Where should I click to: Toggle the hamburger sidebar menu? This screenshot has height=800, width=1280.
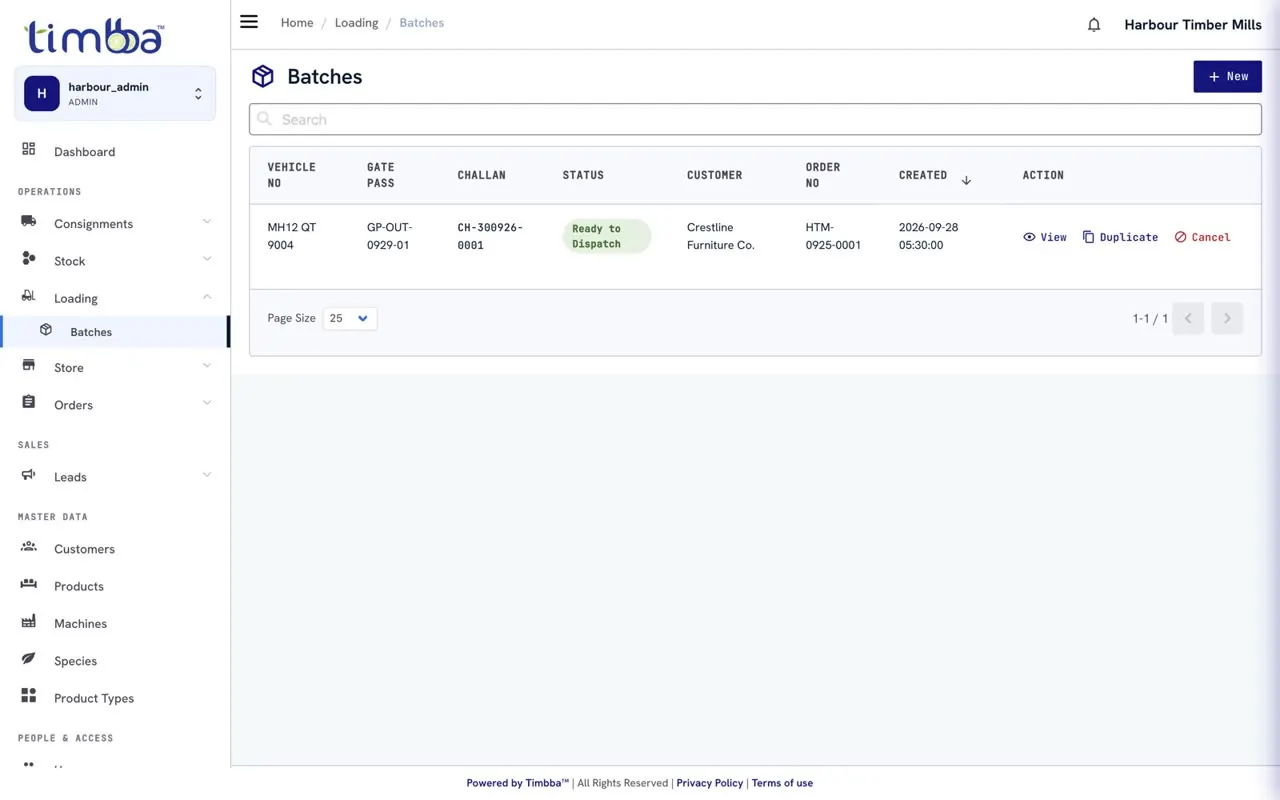click(249, 22)
